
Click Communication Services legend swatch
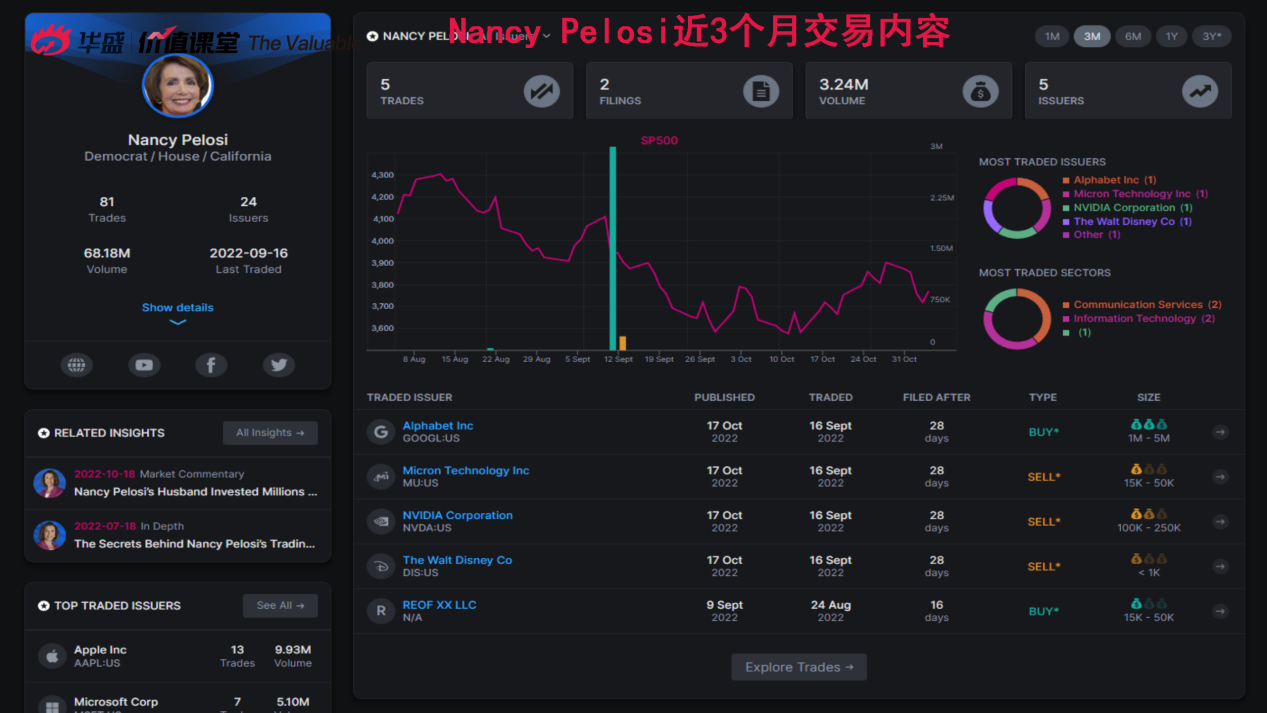[1066, 305]
